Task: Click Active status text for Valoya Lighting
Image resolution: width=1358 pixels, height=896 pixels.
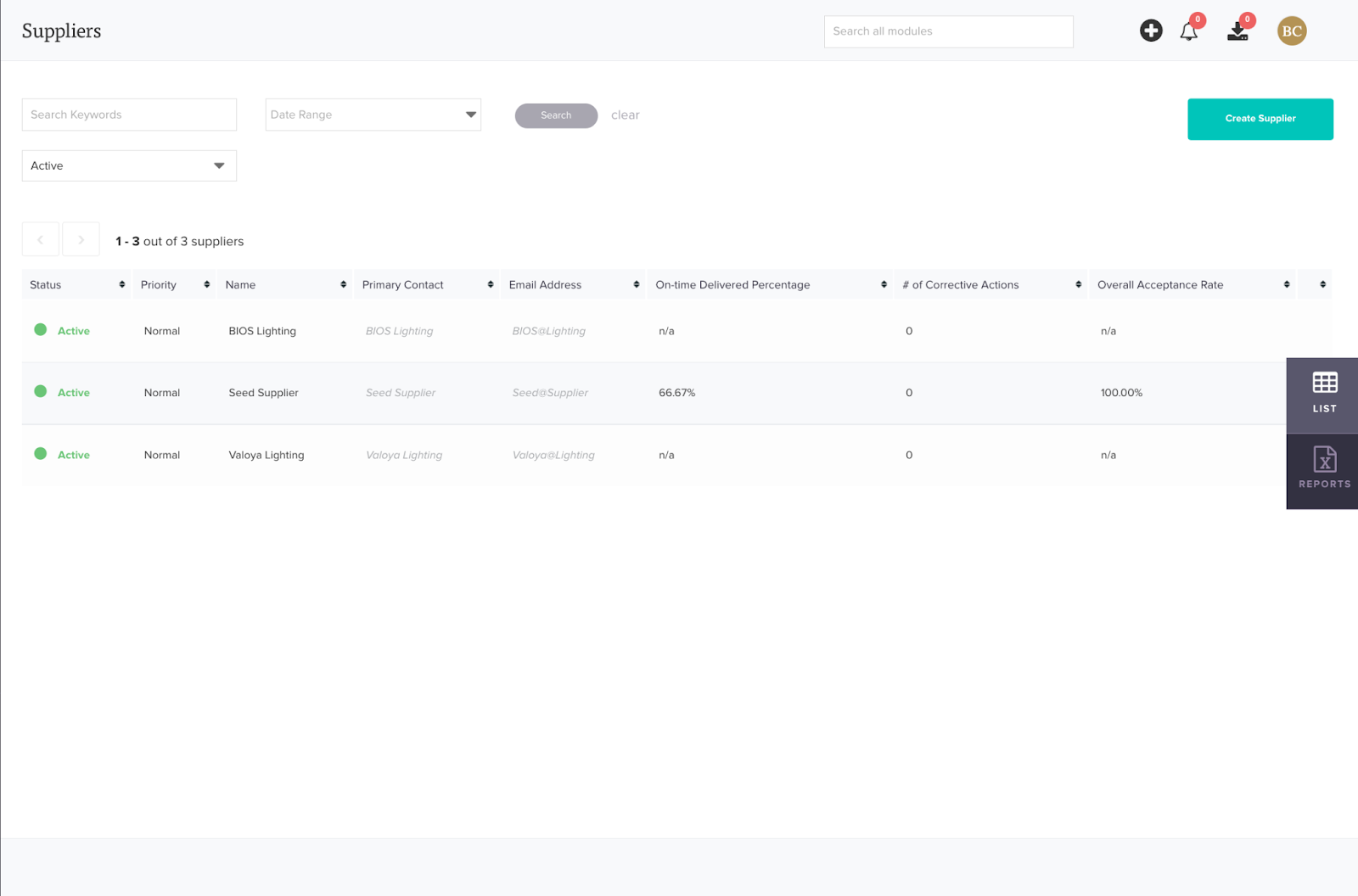Action: coord(74,455)
